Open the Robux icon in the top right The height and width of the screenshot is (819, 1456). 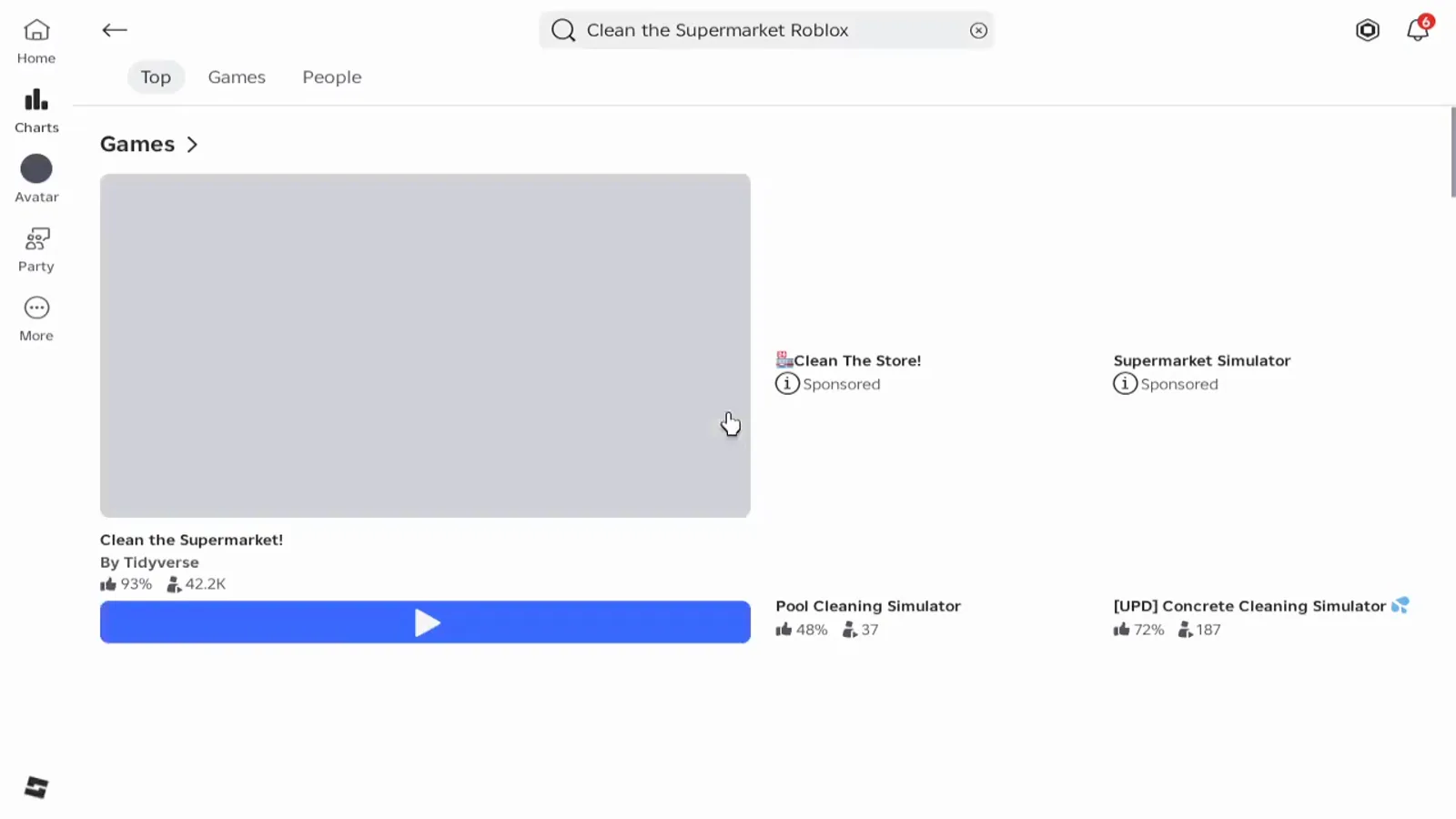click(1367, 30)
